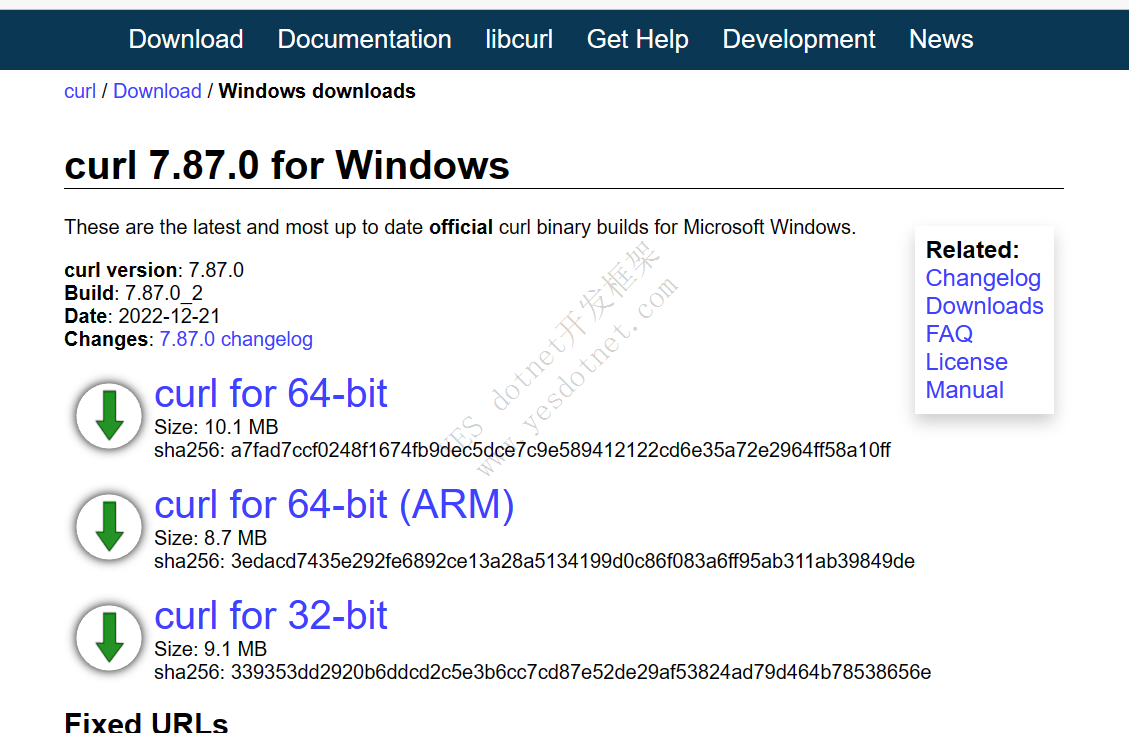Open the Documentation menu
1129x733 pixels.
point(364,39)
